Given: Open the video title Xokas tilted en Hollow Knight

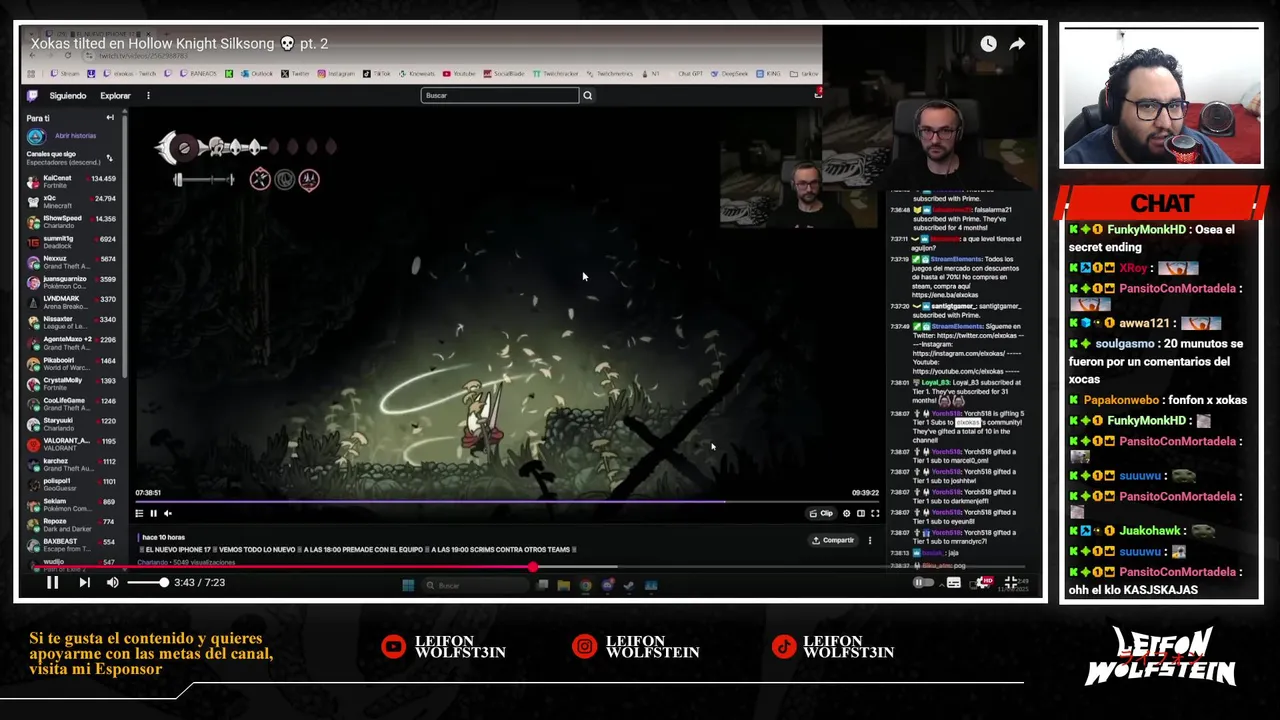Looking at the screenshot, I should click(179, 43).
